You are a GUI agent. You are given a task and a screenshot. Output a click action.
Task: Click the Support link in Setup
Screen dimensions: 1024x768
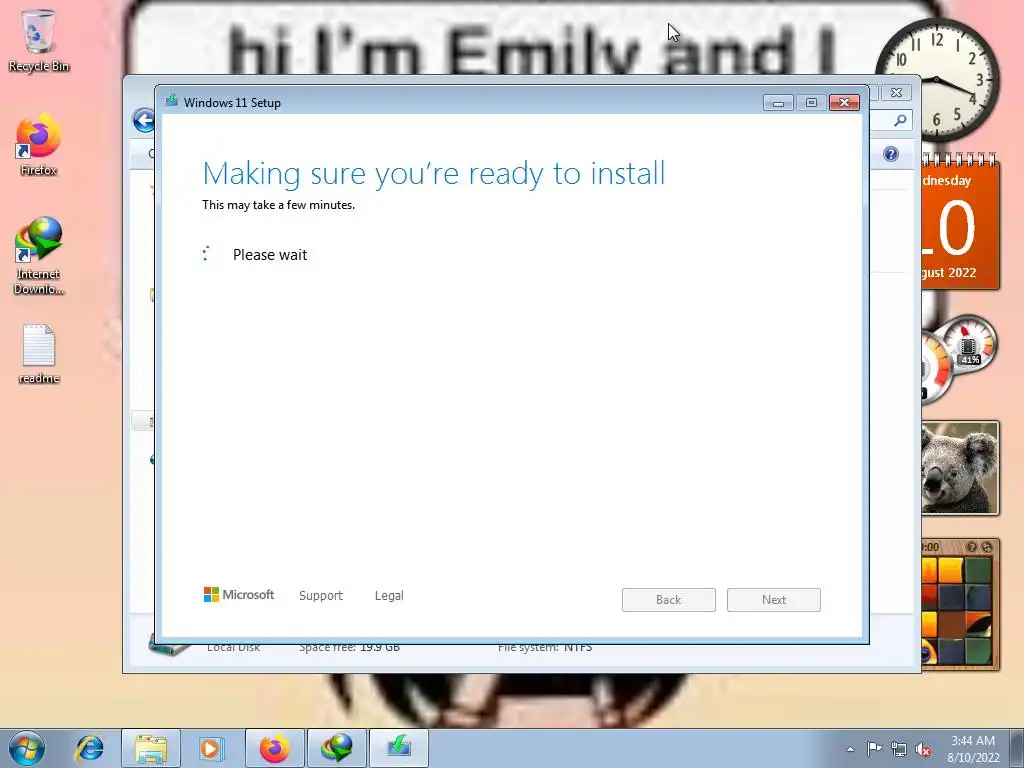coord(321,596)
